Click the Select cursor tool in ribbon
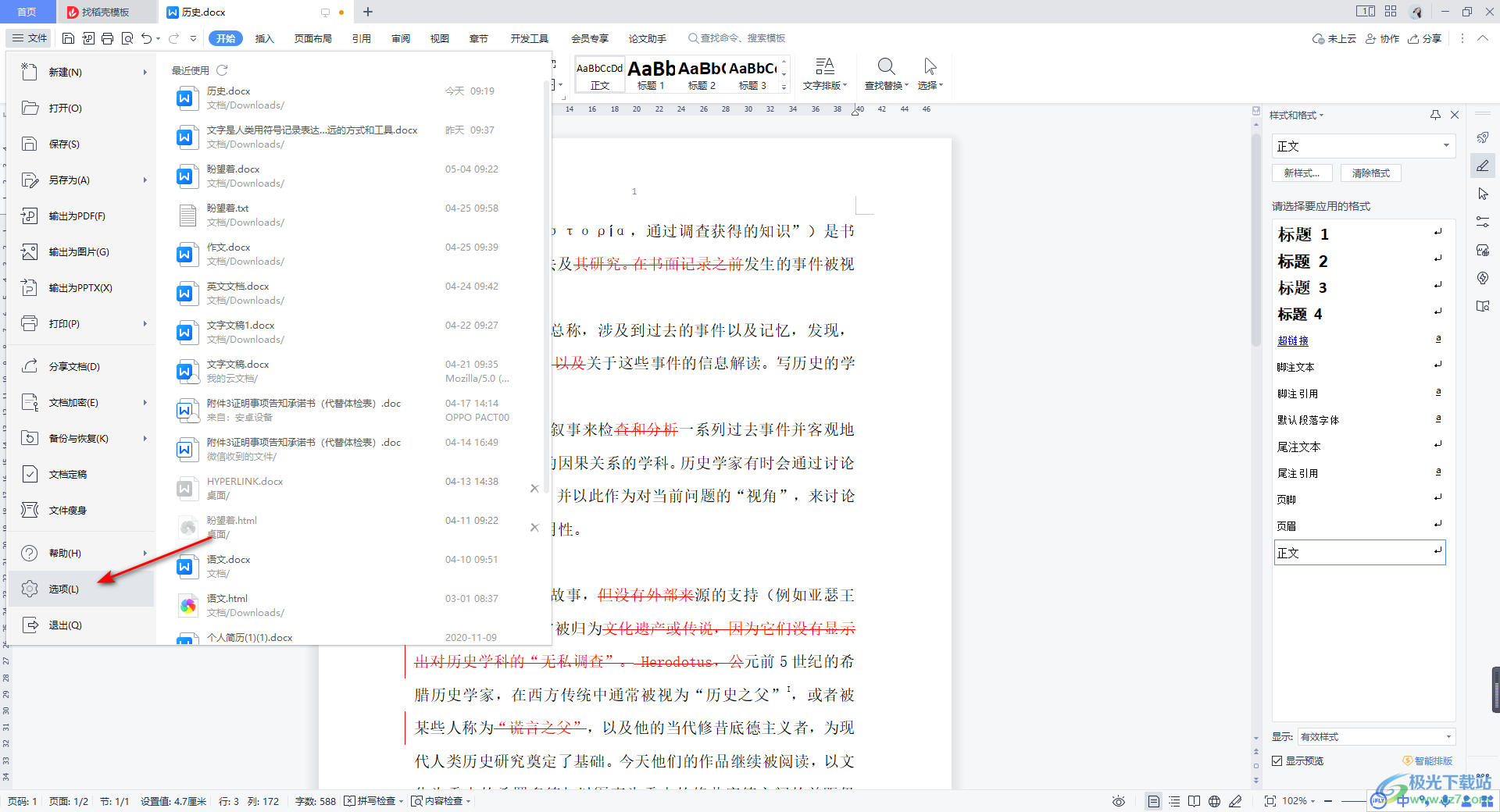Screen dimensions: 1500x812 coord(930,74)
